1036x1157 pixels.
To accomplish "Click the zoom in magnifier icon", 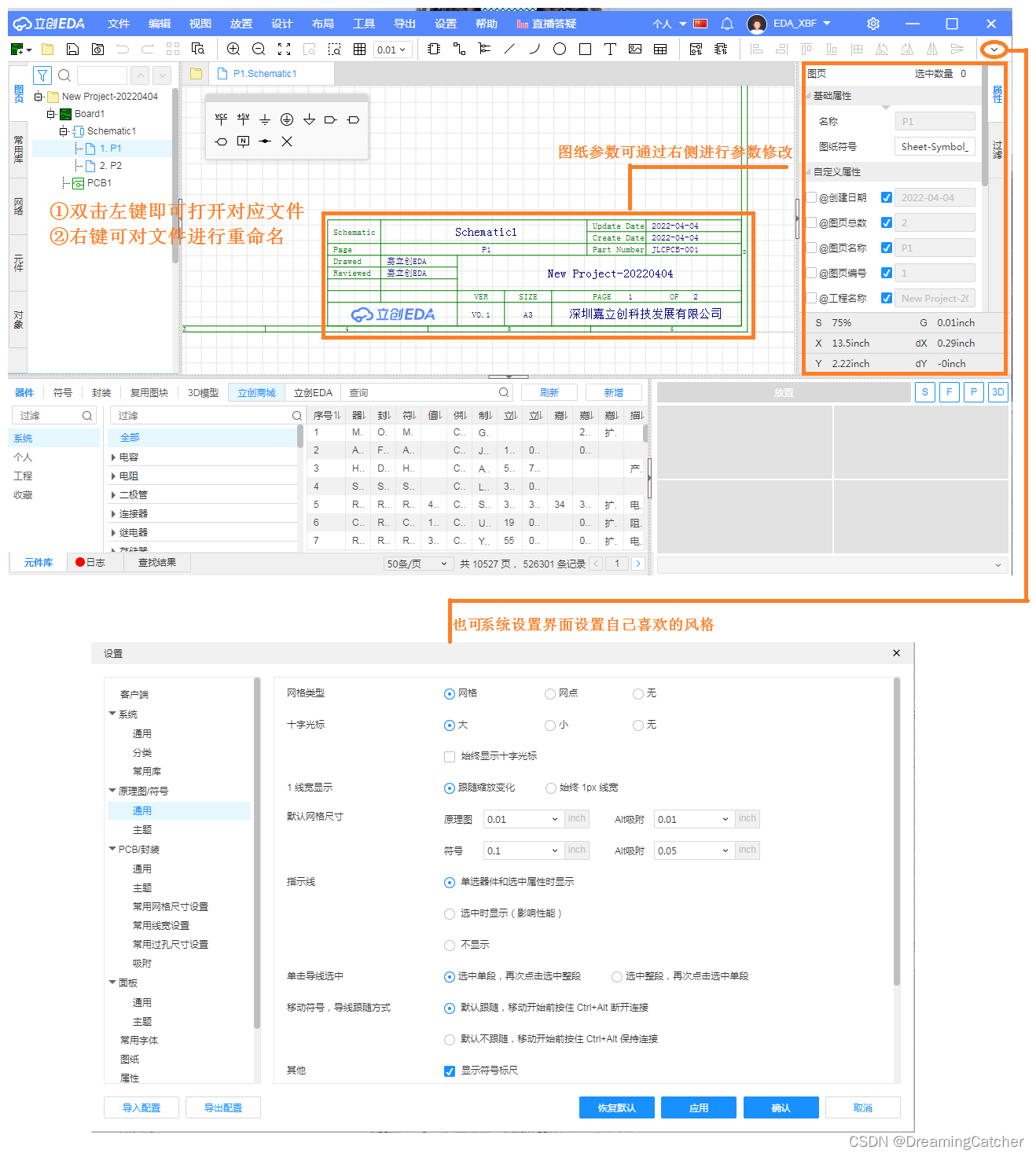I will (x=233, y=49).
